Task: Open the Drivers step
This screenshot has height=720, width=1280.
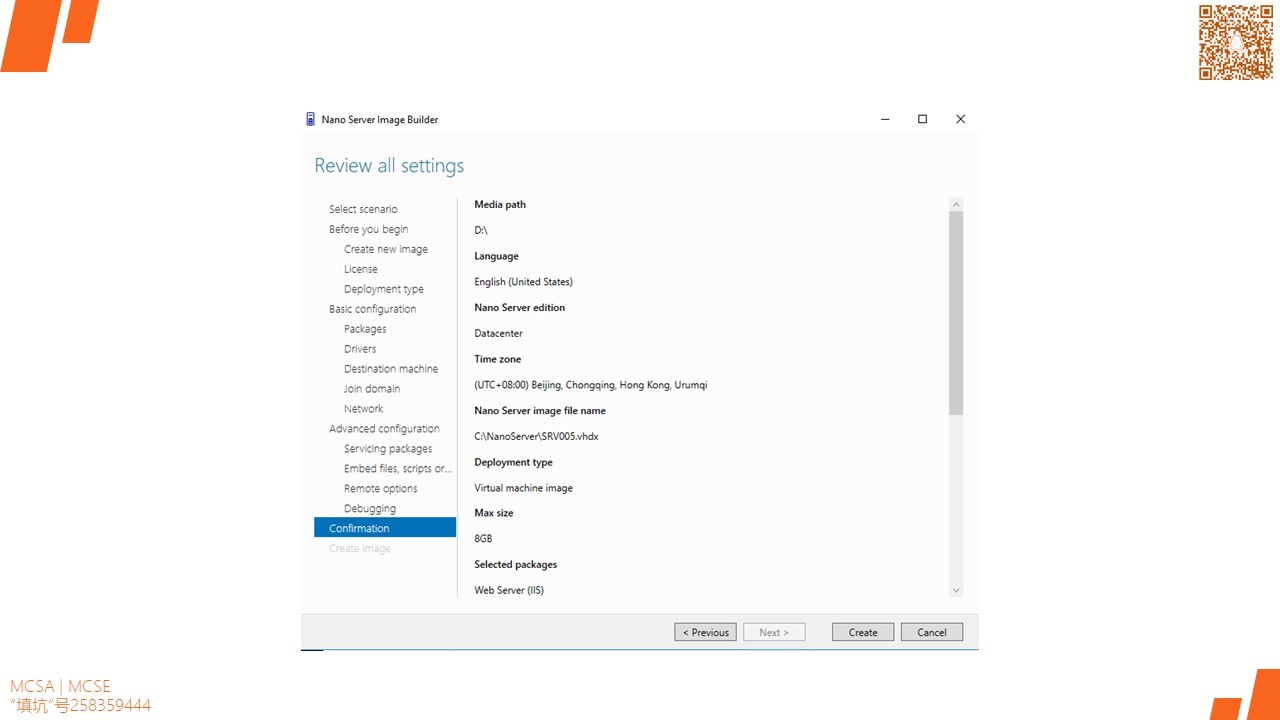Action: (x=360, y=349)
